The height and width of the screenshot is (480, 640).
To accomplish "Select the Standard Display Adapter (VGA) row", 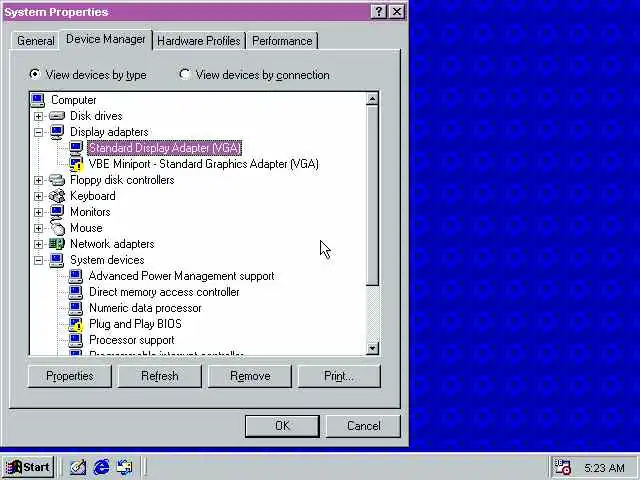I will pyautogui.click(x=164, y=148).
